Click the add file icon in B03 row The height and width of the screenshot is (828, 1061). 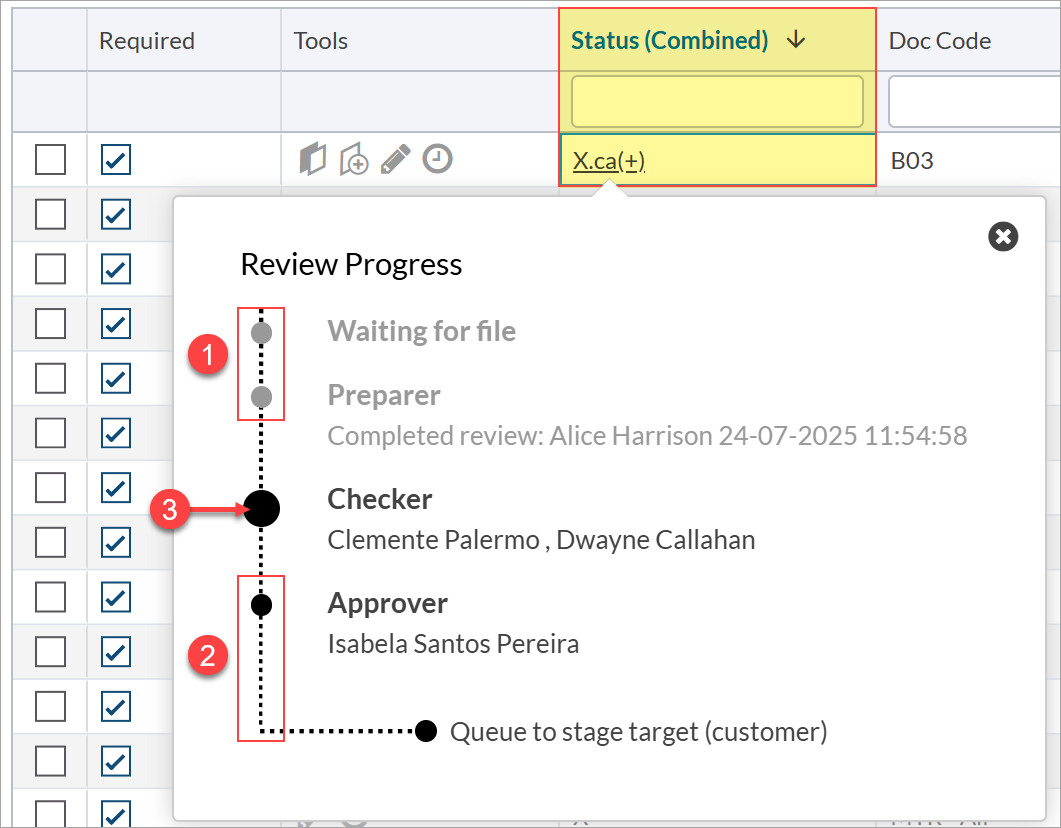(354, 160)
